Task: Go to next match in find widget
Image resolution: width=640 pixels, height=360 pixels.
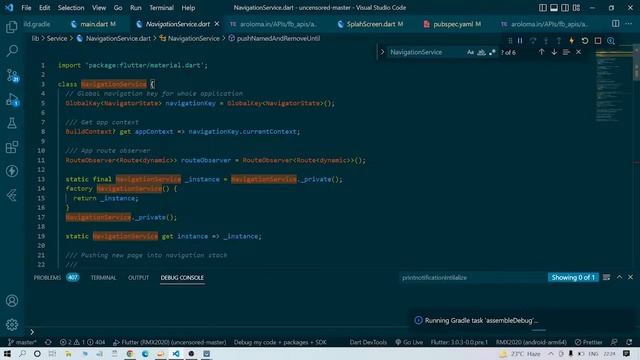Action: click(554, 52)
